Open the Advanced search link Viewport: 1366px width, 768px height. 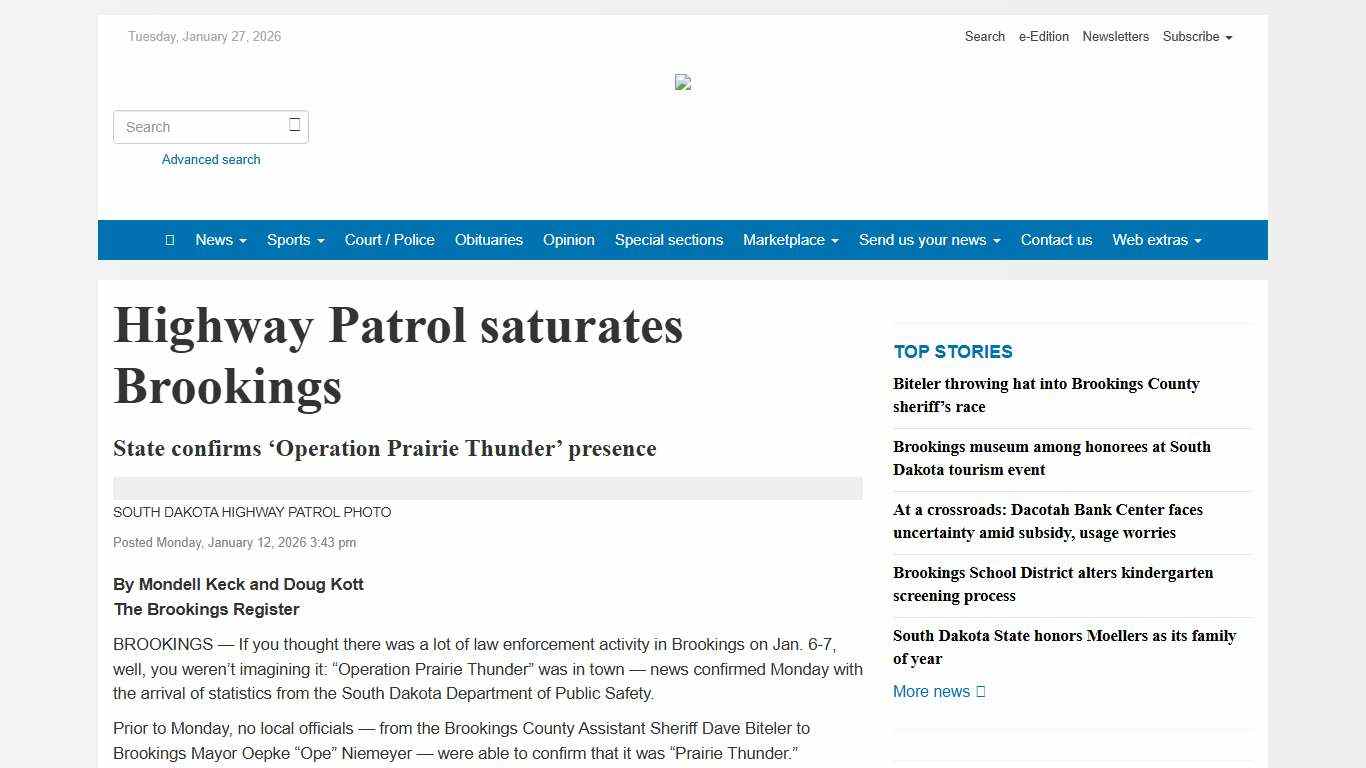click(x=211, y=159)
